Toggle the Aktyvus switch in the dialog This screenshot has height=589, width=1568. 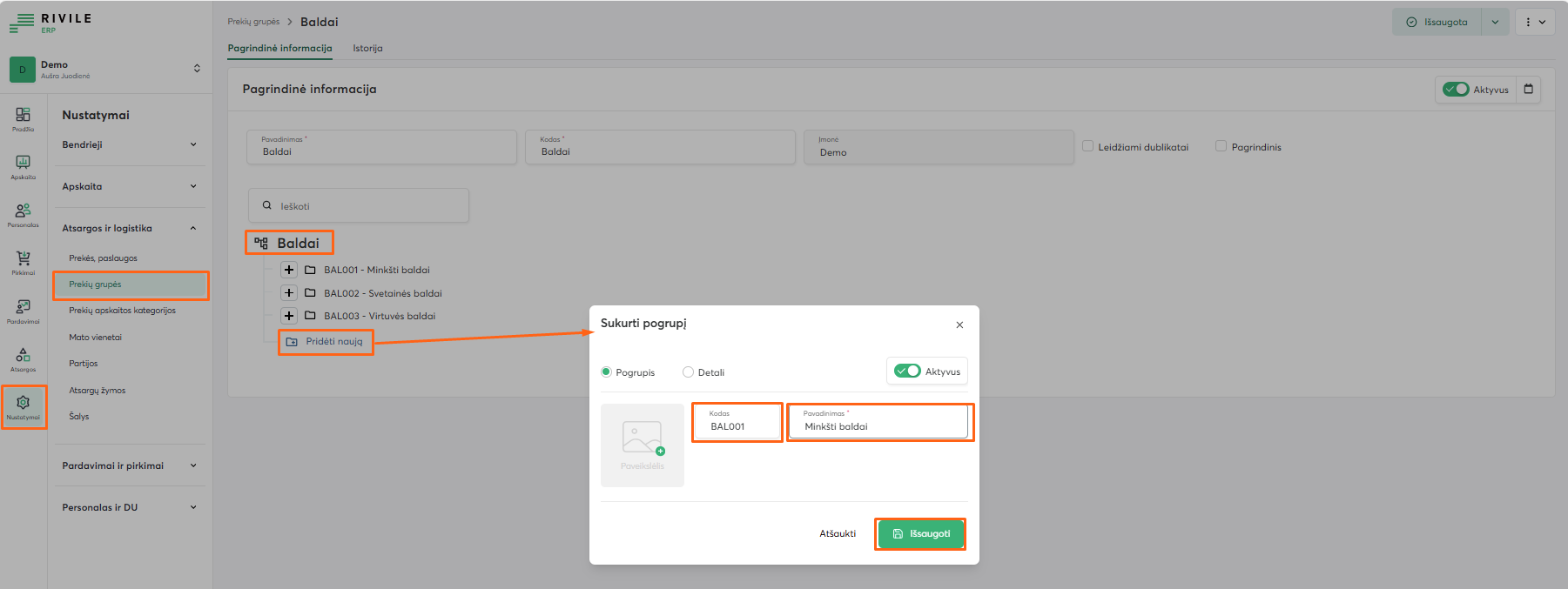[907, 371]
